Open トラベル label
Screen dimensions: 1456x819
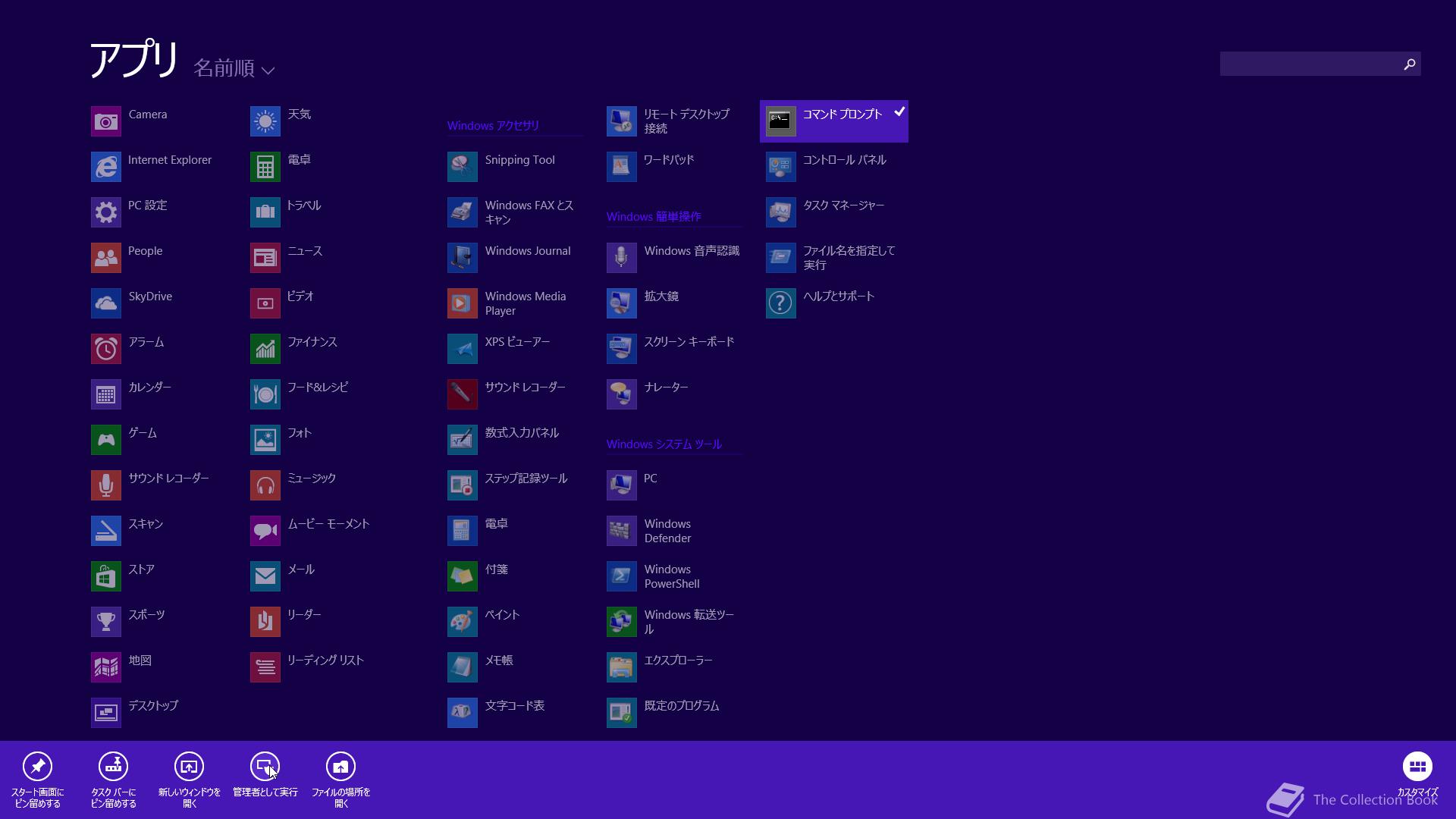(x=304, y=206)
